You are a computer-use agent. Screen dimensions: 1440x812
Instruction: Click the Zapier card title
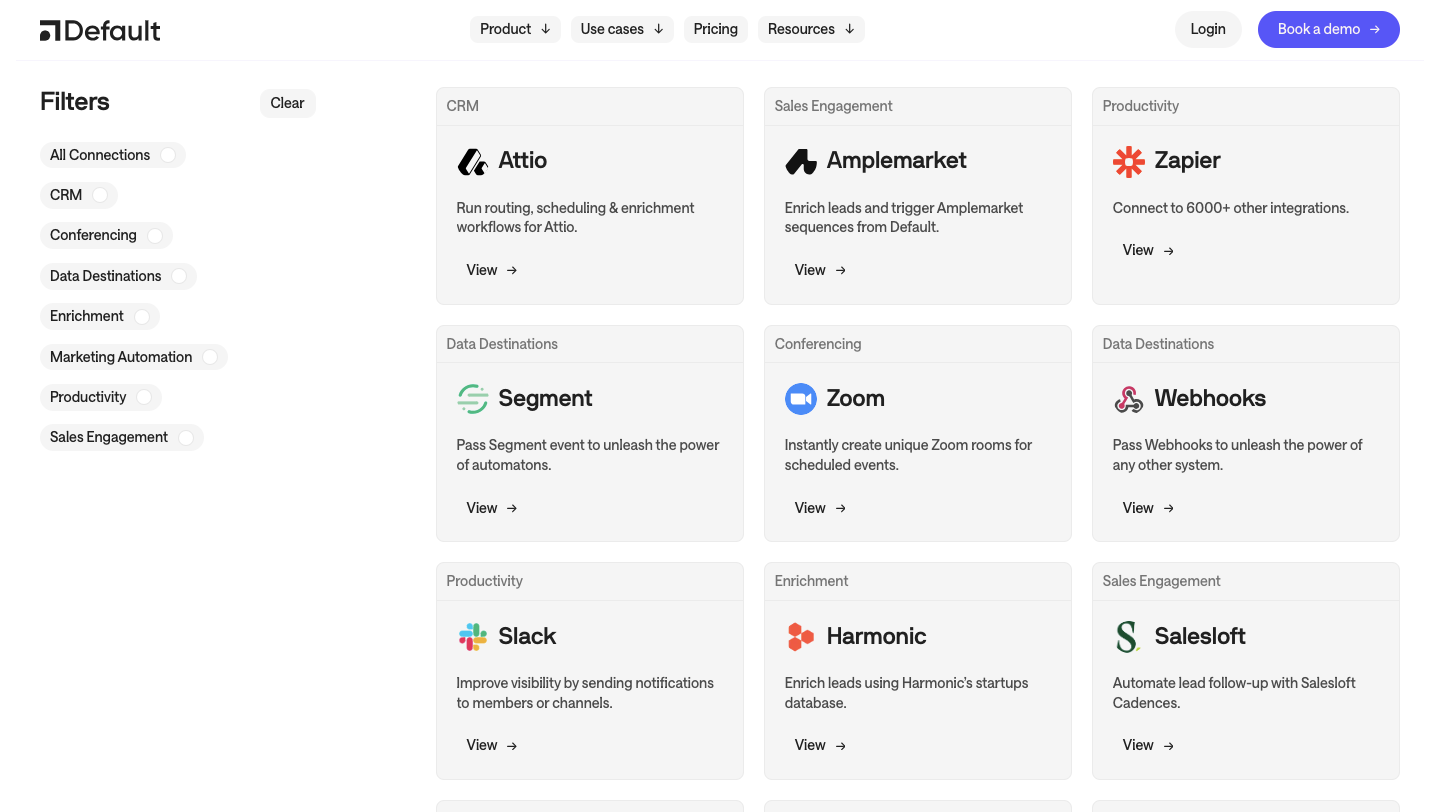point(1187,161)
